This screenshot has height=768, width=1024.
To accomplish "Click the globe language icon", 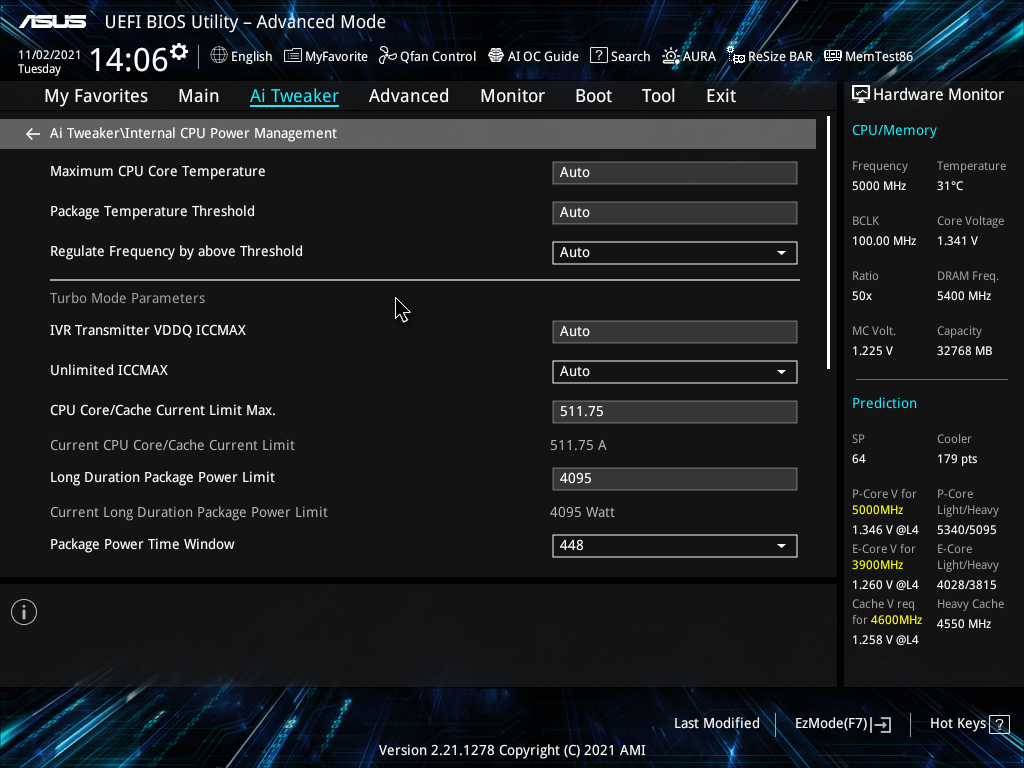I will click(x=219, y=56).
